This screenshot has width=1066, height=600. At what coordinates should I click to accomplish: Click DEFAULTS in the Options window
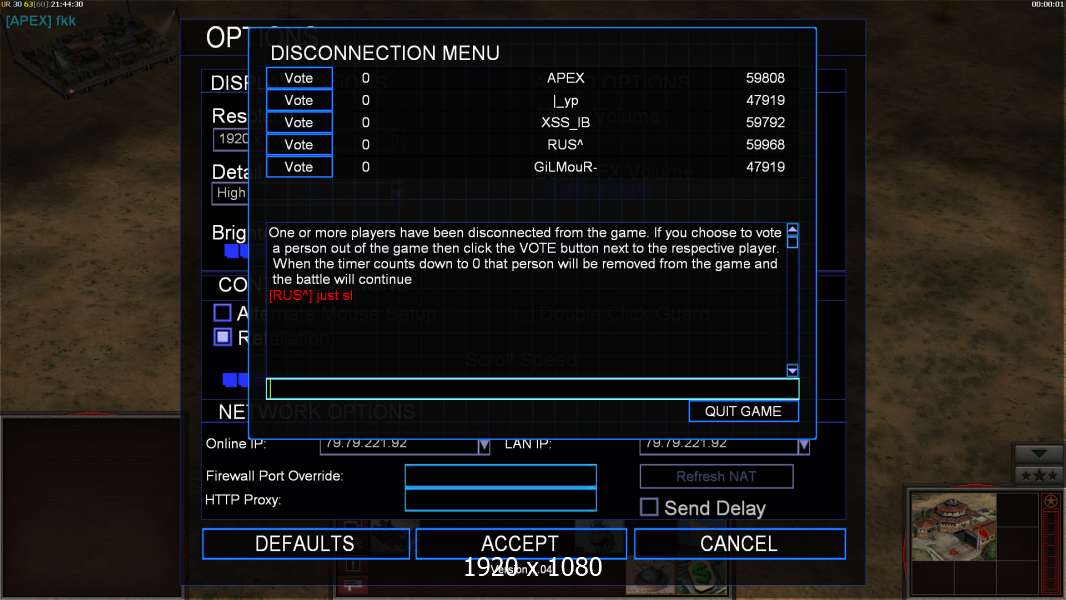pyautogui.click(x=305, y=544)
